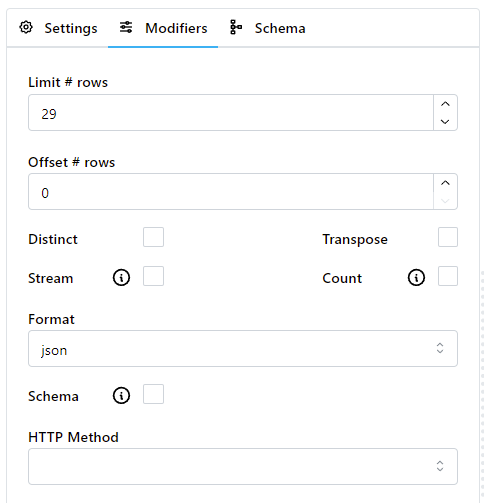Toggle the Stream checkbox

(153, 276)
